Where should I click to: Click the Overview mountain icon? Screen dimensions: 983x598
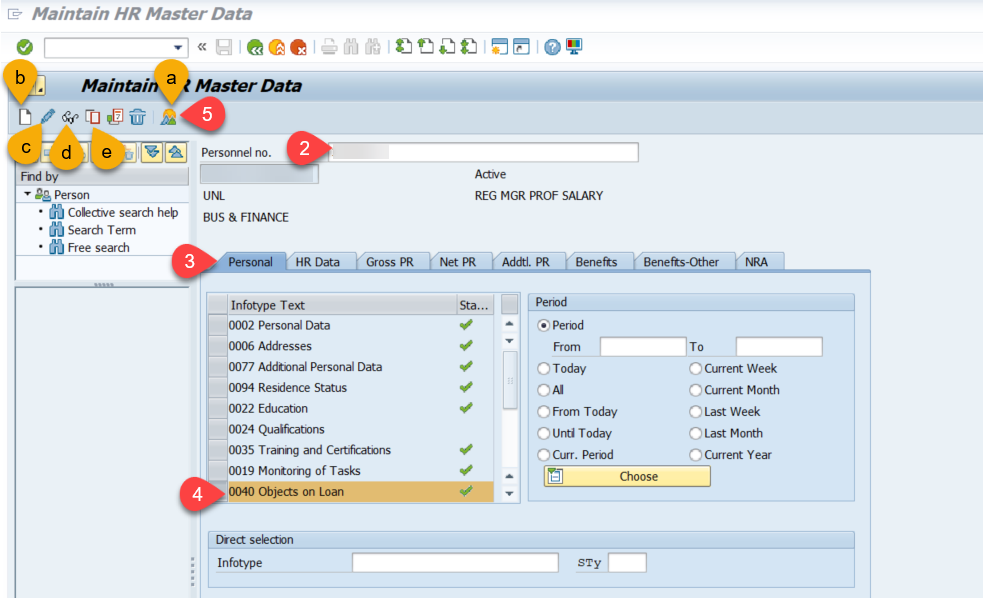click(x=169, y=117)
